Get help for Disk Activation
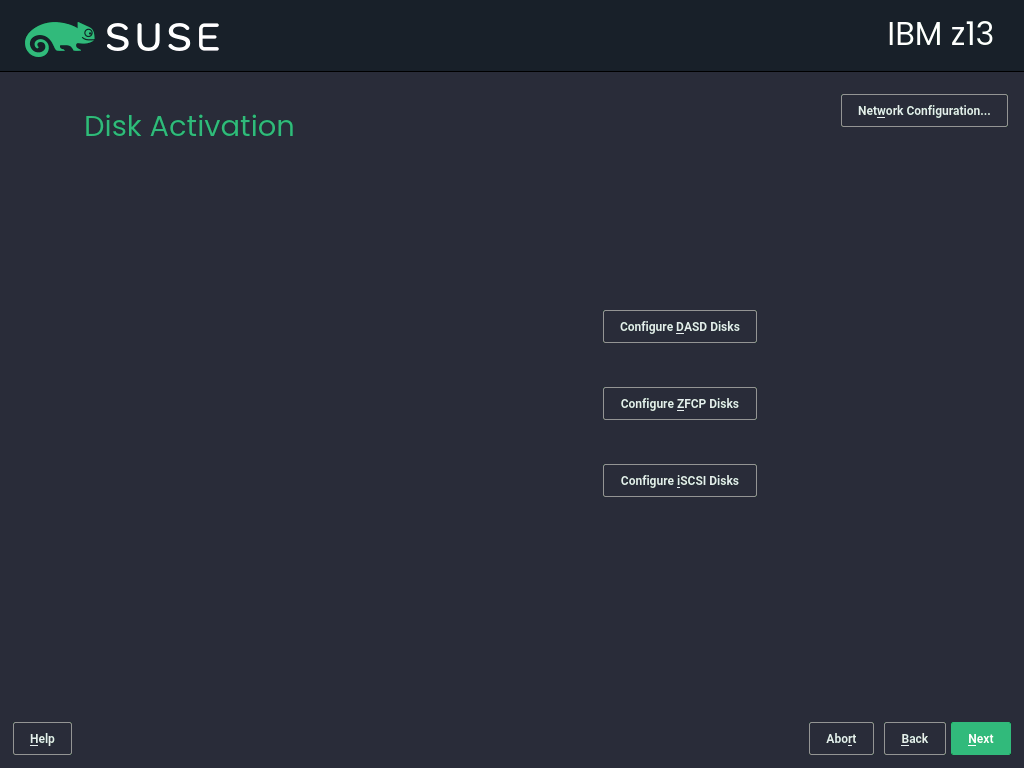The width and height of the screenshot is (1024, 768). tap(42, 738)
